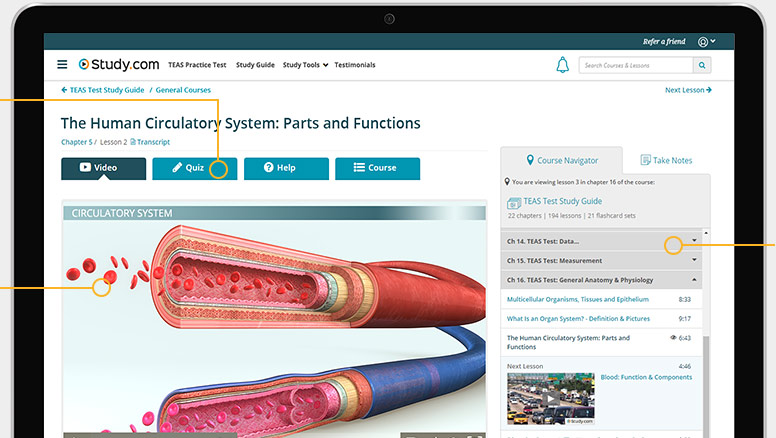Click the TEAS Test Study Guide course icon
The width and height of the screenshot is (776, 438).
[x=513, y=203]
